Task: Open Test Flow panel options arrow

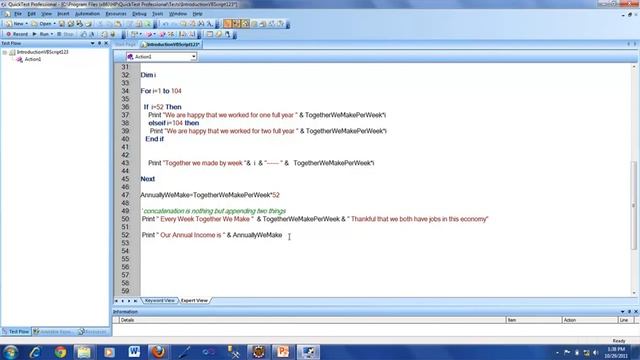Action: pyautogui.click(x=92, y=43)
